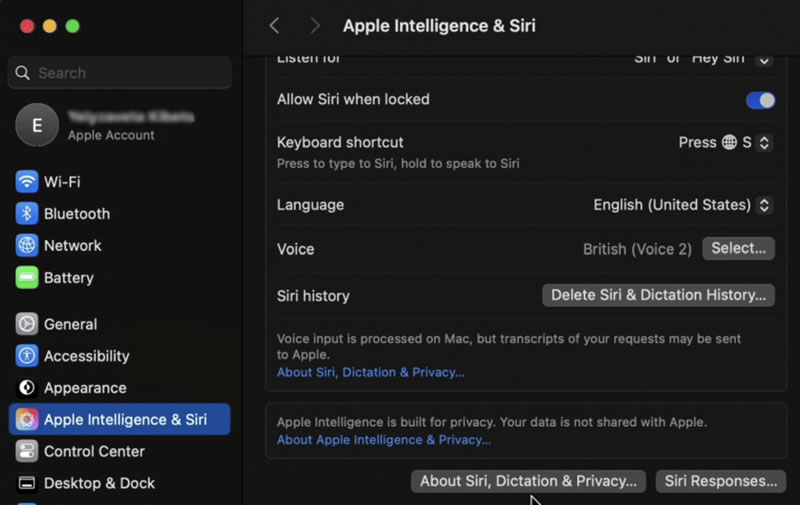Select Network in the sidebar
Viewport: 800px width, 505px height.
(x=119, y=245)
